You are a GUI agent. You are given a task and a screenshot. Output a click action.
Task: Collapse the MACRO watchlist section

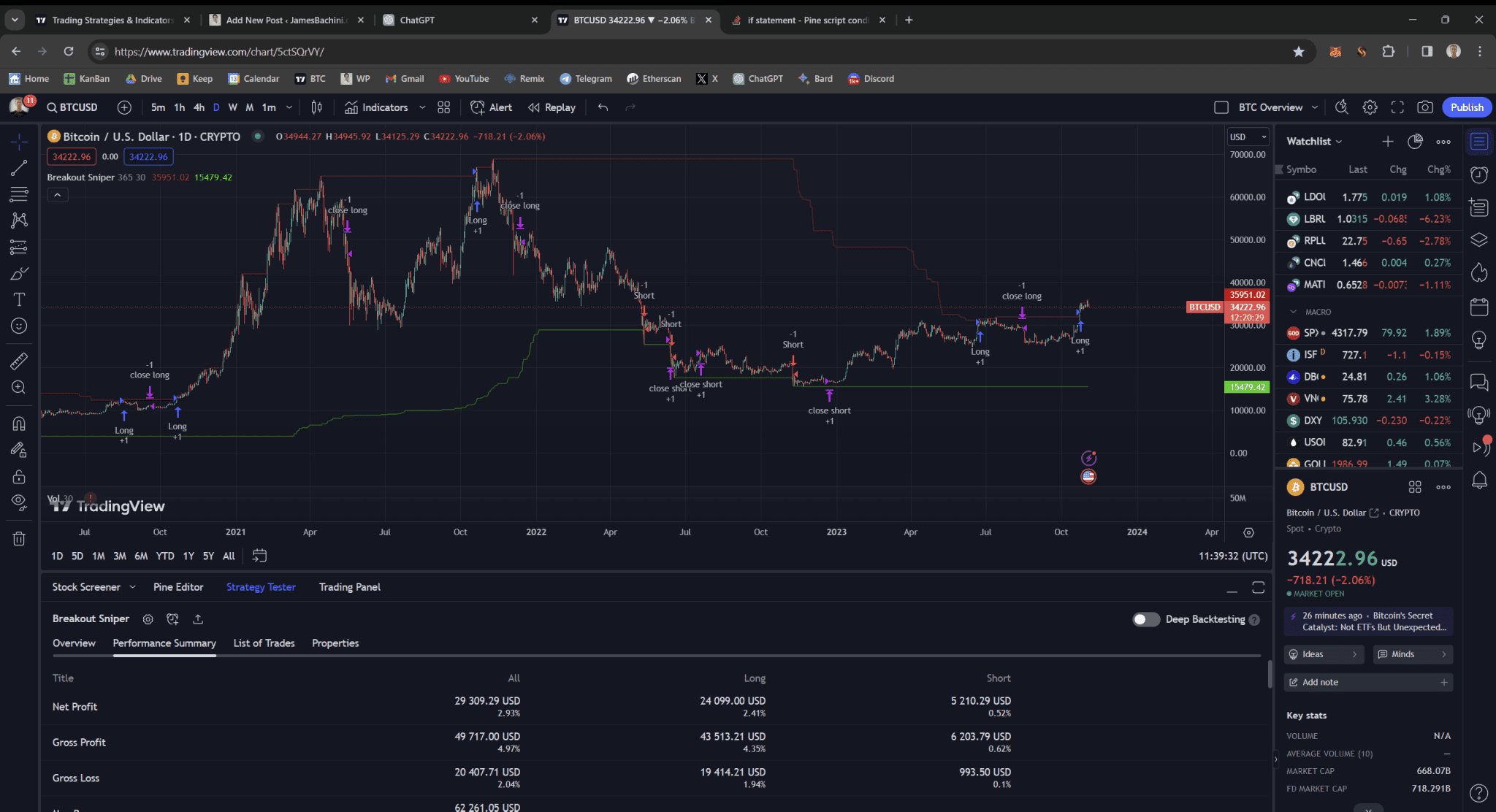coord(1292,311)
